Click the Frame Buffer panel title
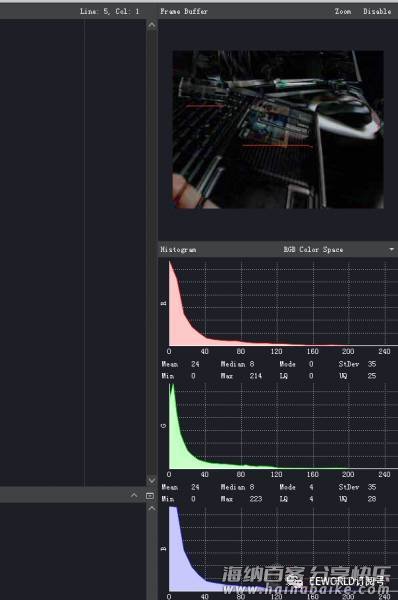 pyautogui.click(x=184, y=11)
